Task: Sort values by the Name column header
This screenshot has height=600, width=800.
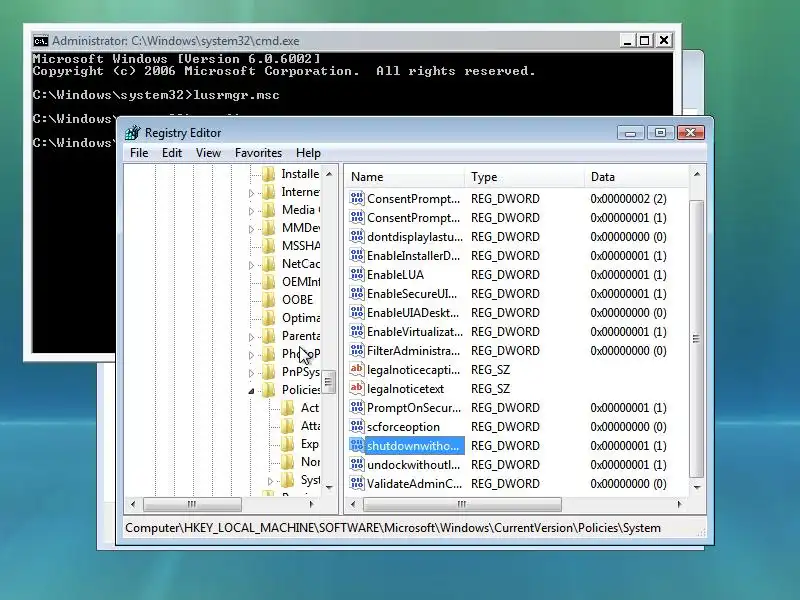Action: [x=405, y=177]
